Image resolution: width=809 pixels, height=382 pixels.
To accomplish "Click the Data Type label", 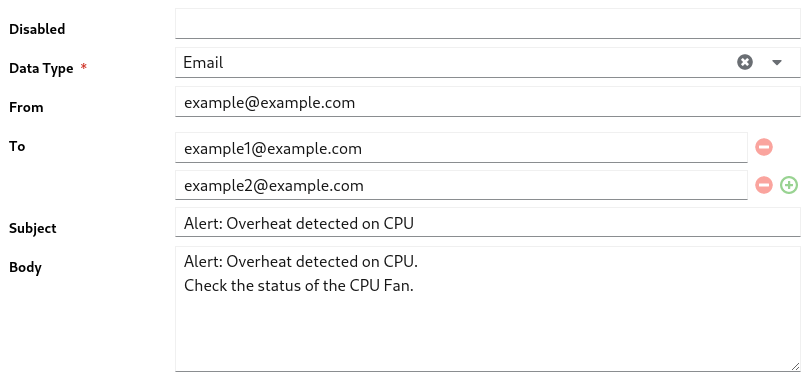I will [x=41, y=68].
